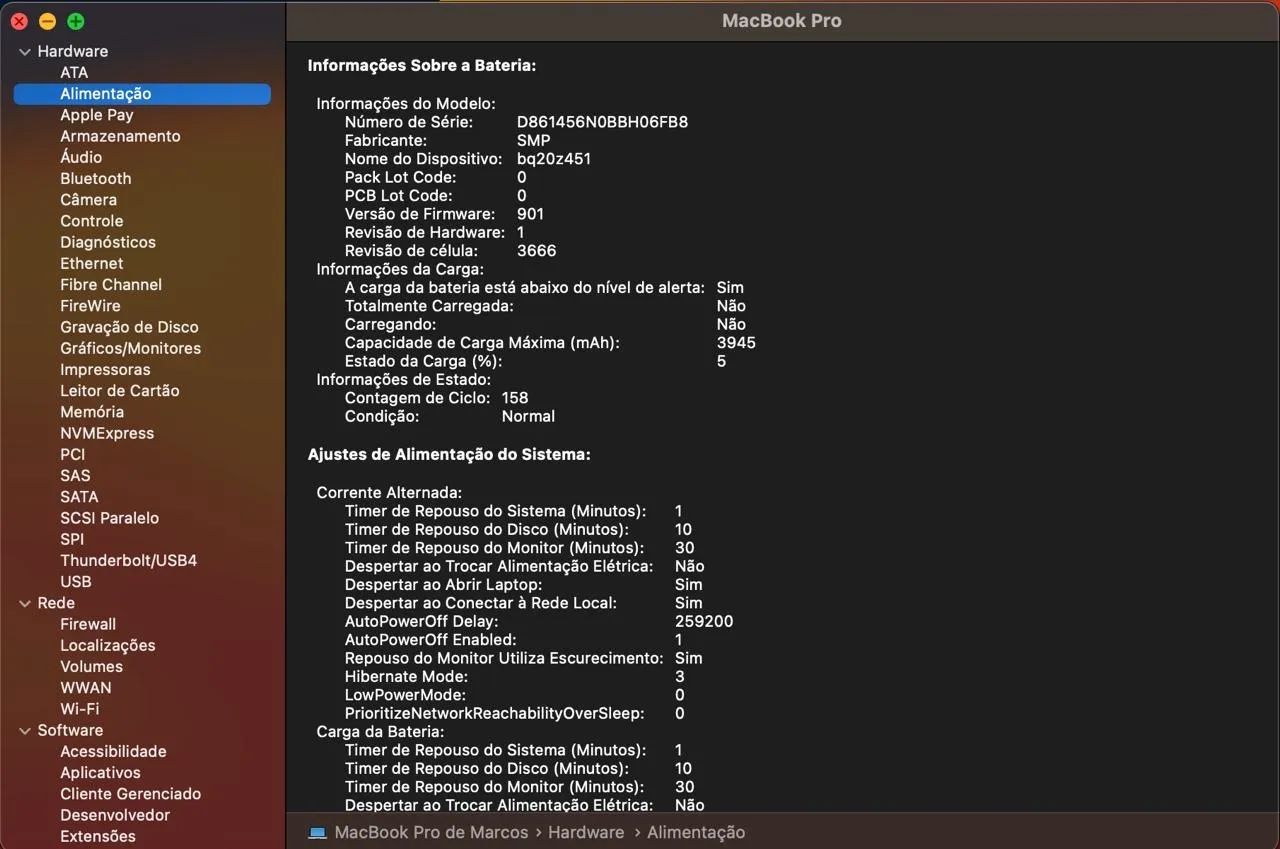1280x849 pixels.
Task: Select Alimentação in the sidebar
Action: [x=142, y=94]
